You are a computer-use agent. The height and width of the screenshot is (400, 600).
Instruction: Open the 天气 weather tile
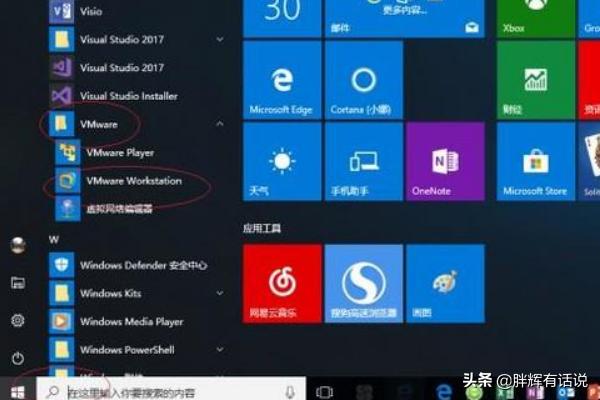coord(282,161)
